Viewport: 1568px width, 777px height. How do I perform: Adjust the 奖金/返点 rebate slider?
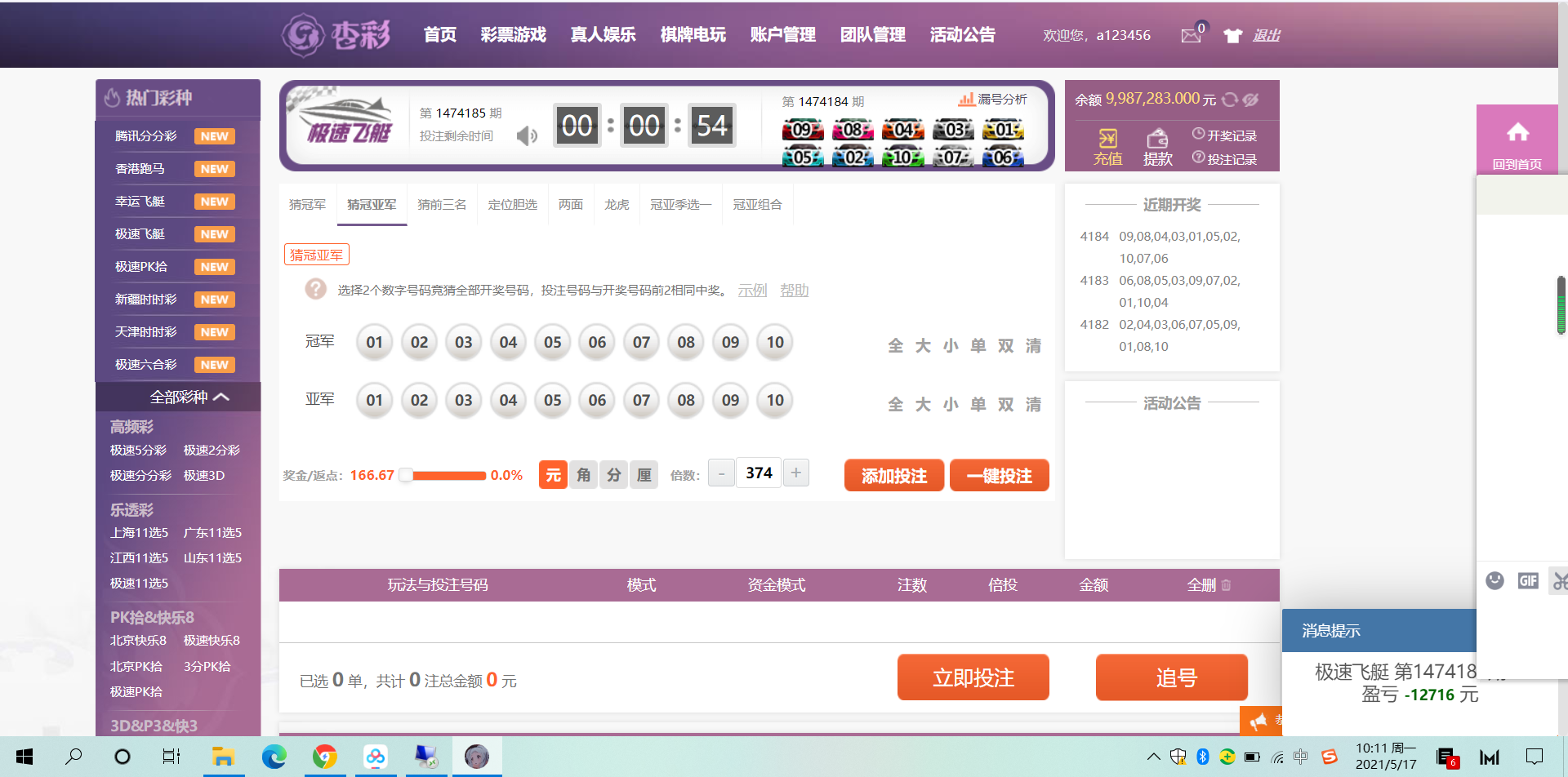406,476
